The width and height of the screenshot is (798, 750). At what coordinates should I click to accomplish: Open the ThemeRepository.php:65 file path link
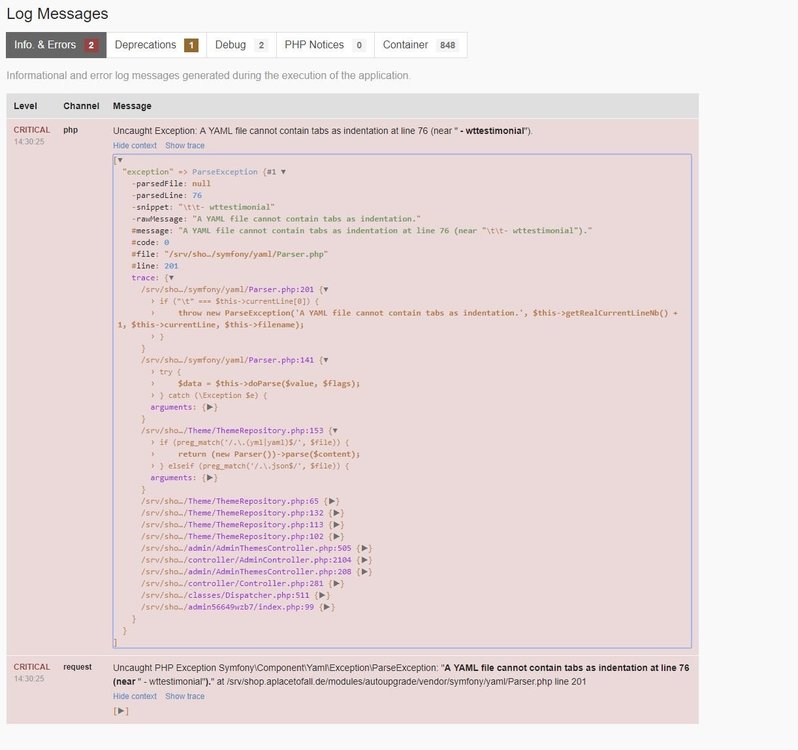tap(230, 501)
